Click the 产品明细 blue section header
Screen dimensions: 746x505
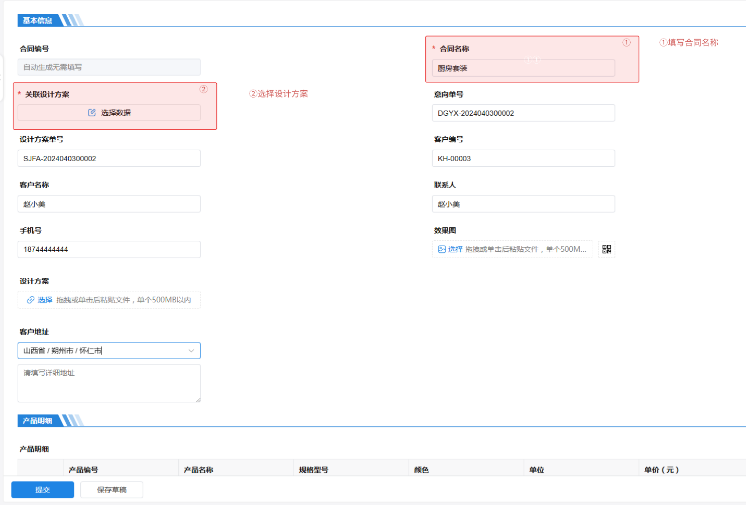coord(38,421)
